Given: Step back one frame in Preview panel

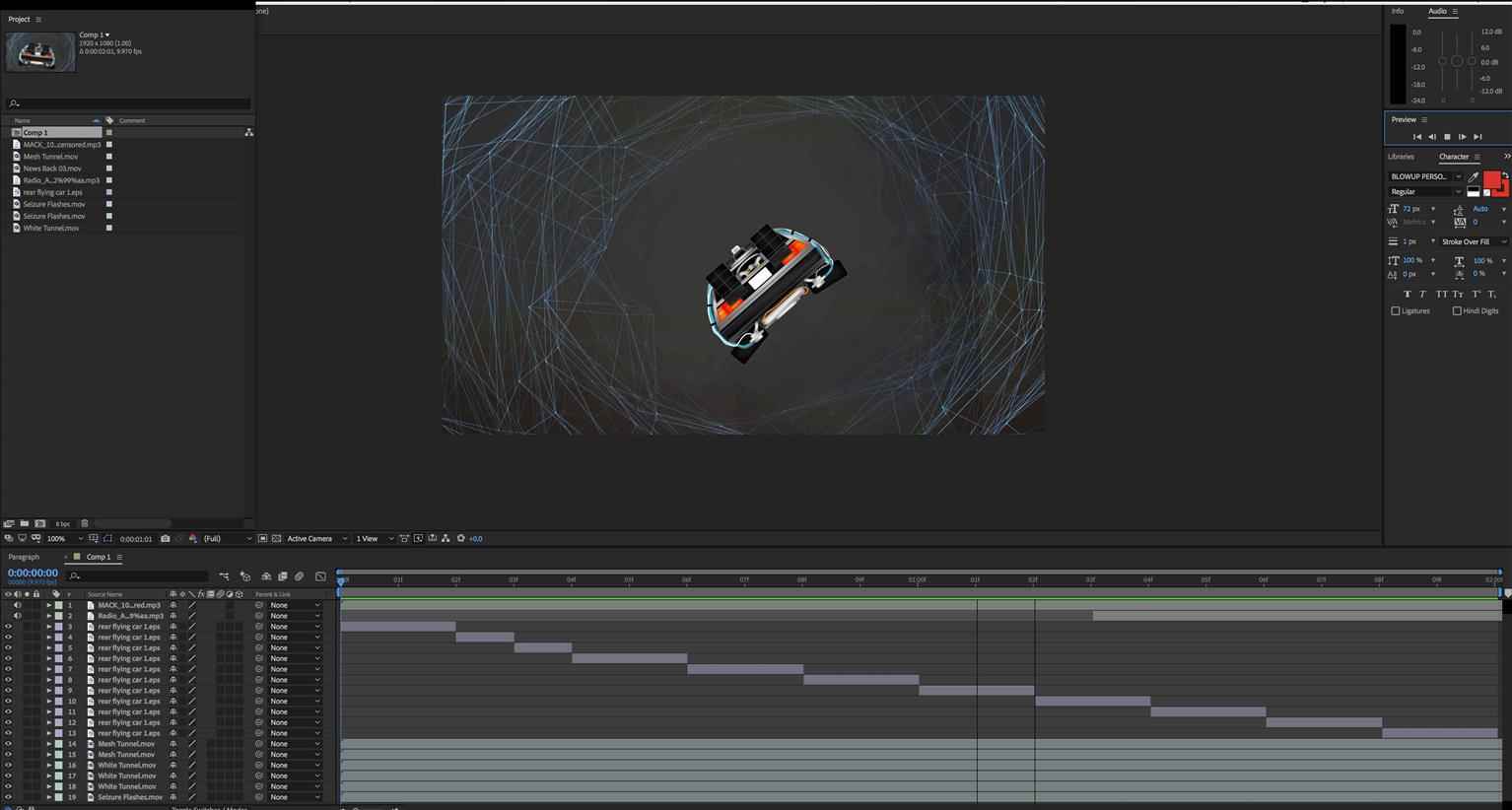Looking at the screenshot, I should 1432,137.
